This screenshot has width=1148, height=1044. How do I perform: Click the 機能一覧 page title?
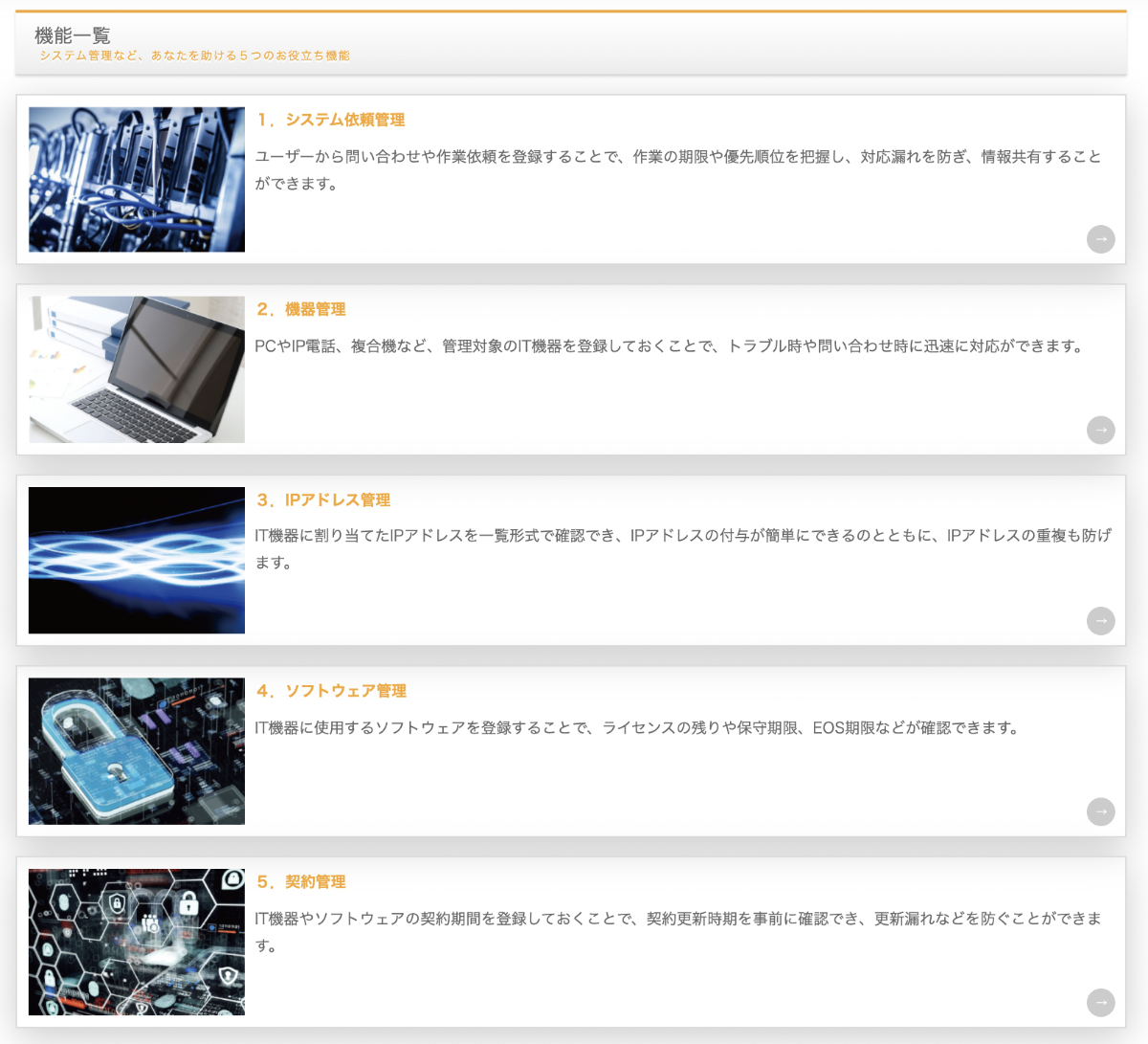(x=73, y=35)
